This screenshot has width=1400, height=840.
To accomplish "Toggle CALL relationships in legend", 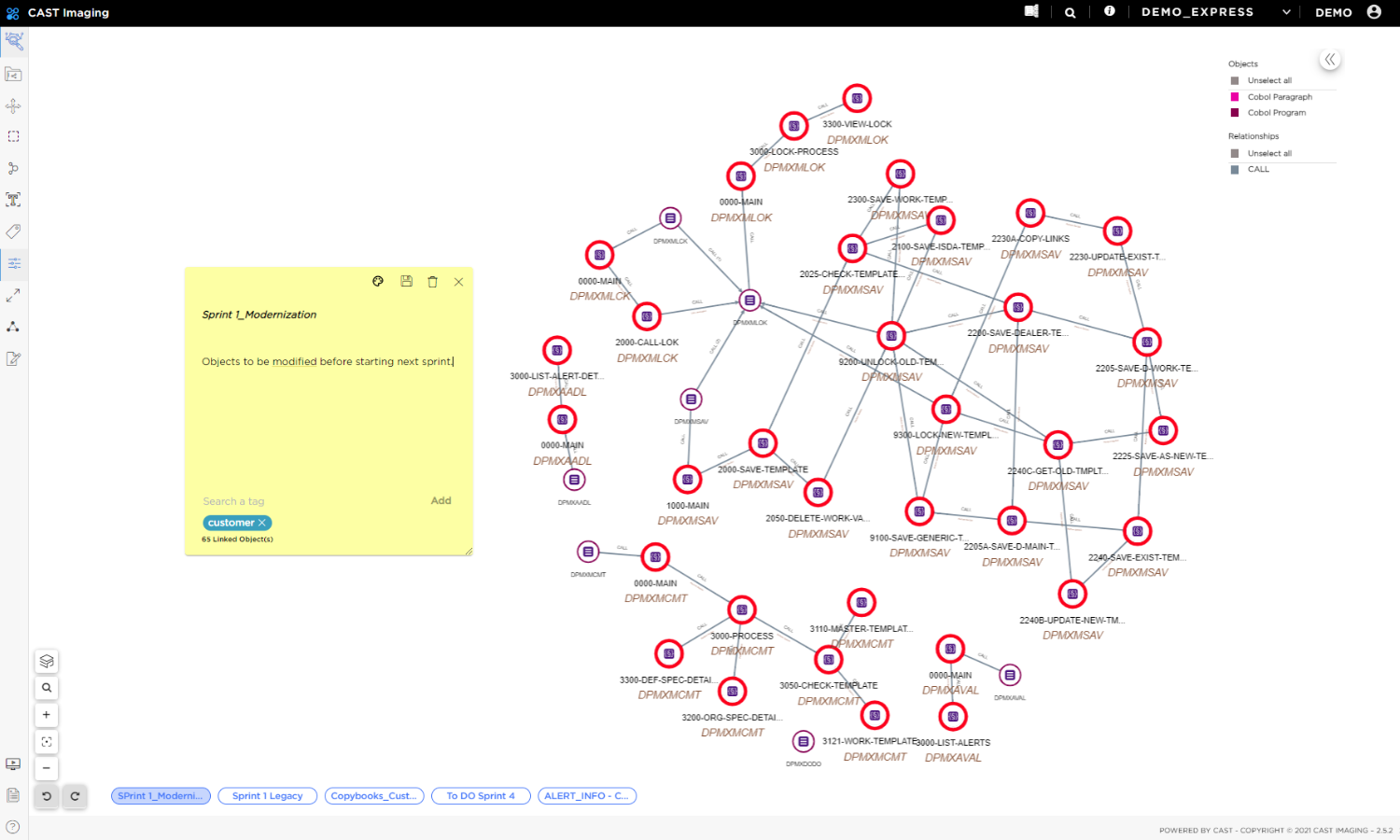I will (1257, 170).
